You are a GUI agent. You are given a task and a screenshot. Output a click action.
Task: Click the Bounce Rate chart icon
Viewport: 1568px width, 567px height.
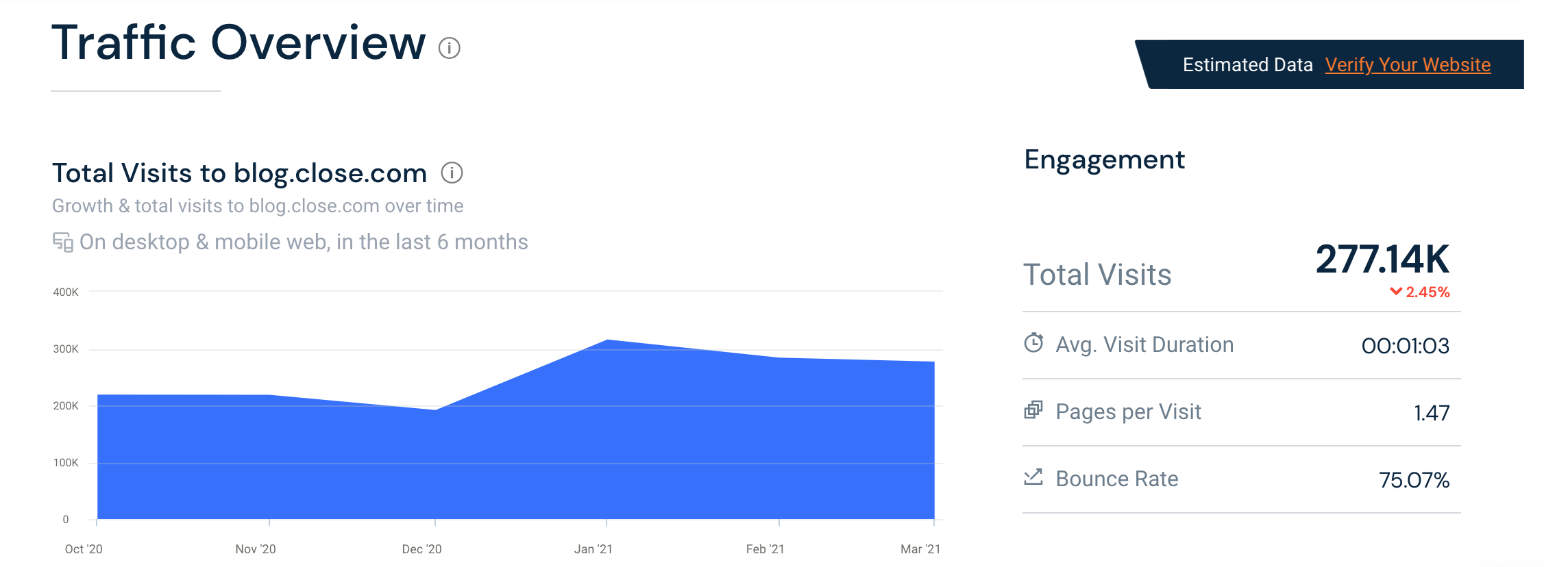point(1033,477)
